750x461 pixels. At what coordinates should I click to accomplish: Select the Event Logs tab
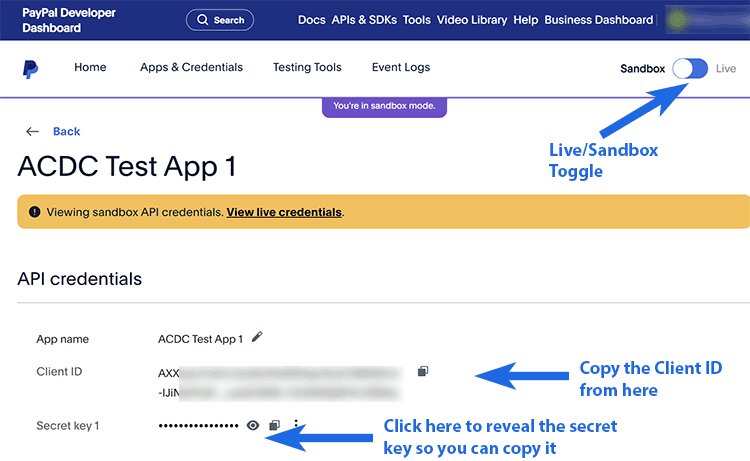click(401, 67)
